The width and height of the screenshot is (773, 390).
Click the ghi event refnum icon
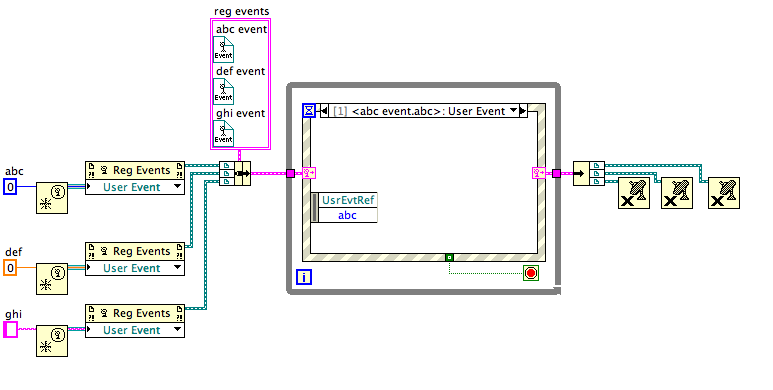point(223,134)
